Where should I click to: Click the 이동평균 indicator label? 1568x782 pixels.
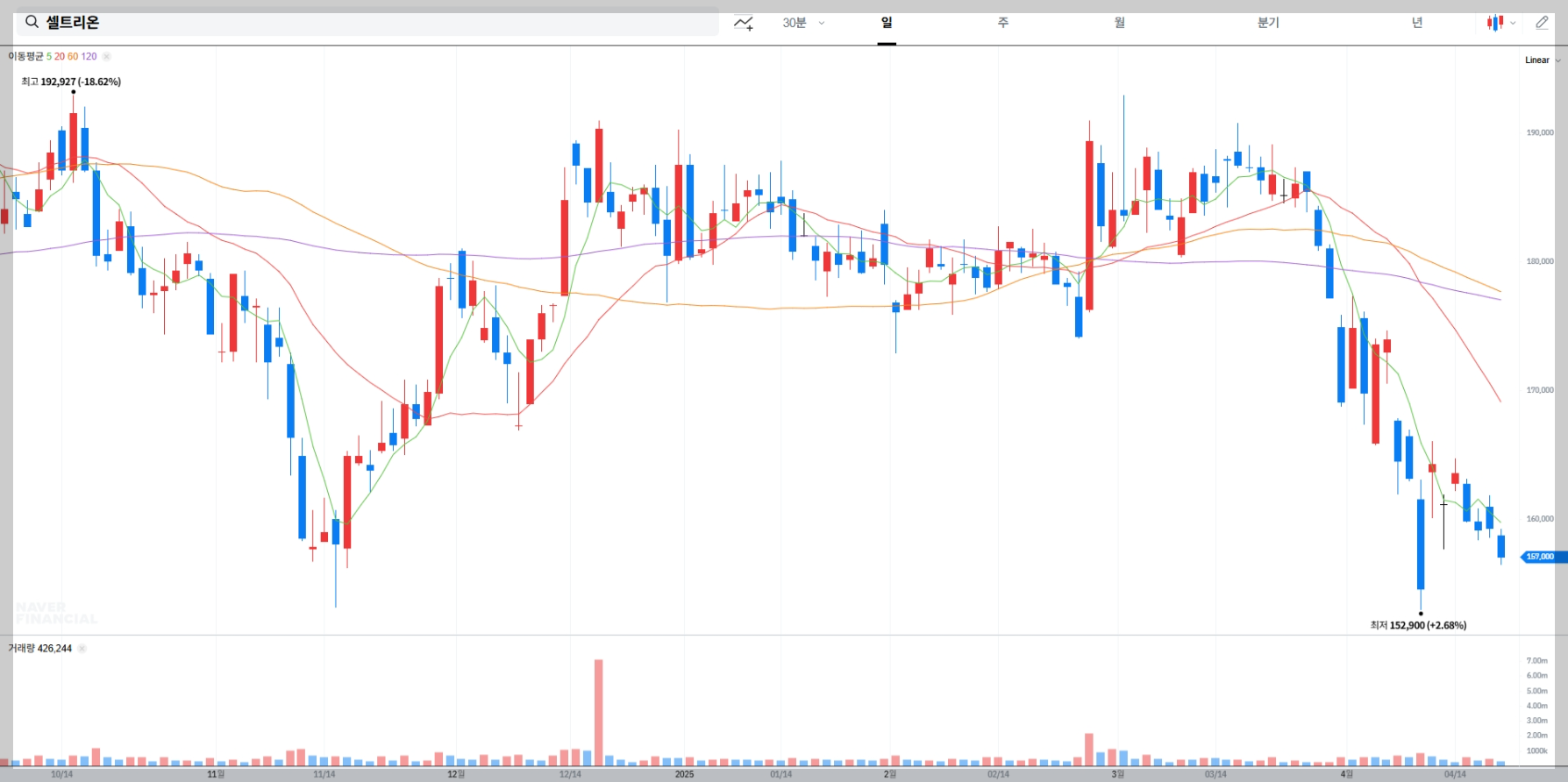click(25, 56)
